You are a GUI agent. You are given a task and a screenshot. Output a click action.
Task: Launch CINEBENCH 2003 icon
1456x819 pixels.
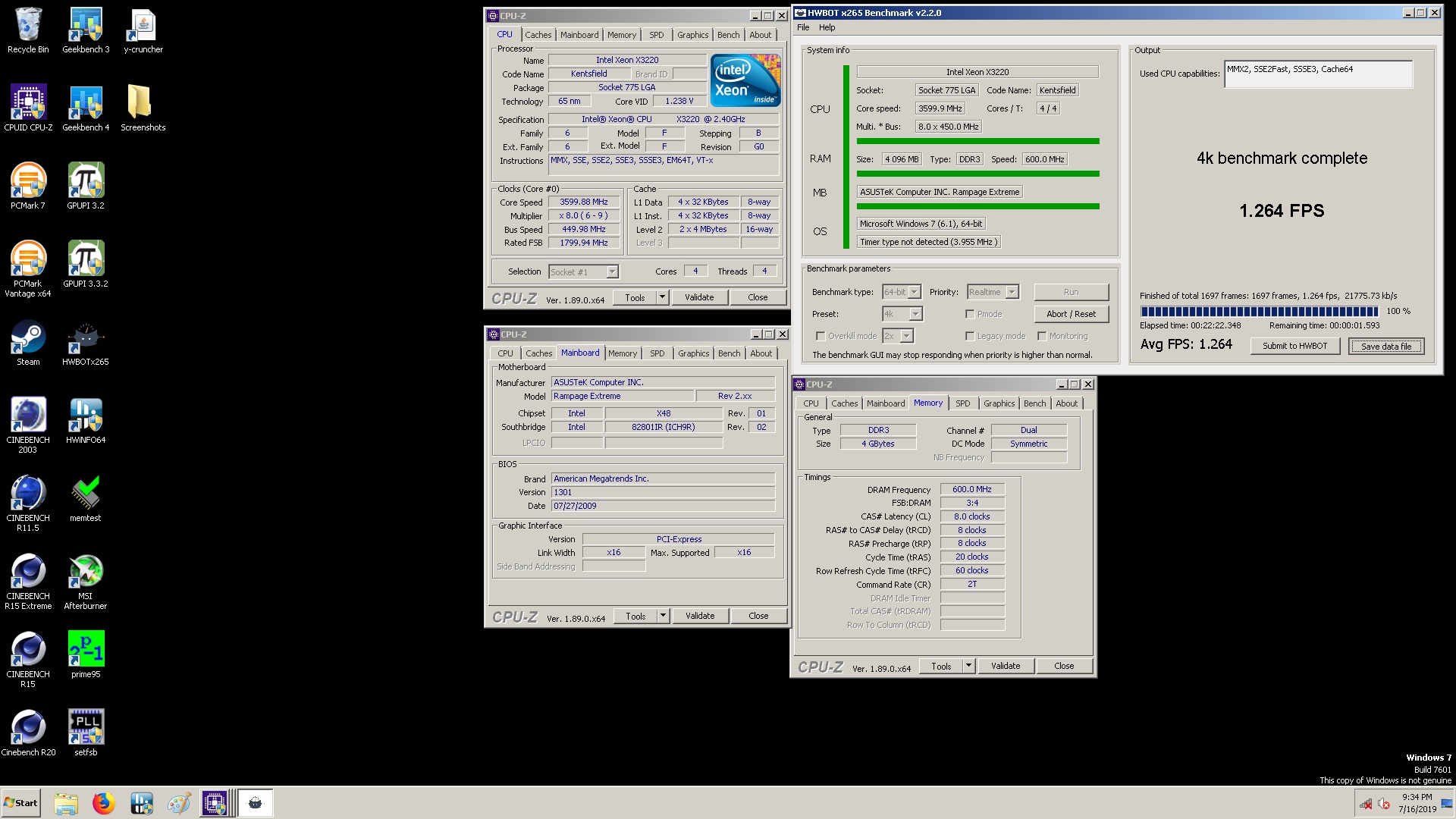(28, 425)
